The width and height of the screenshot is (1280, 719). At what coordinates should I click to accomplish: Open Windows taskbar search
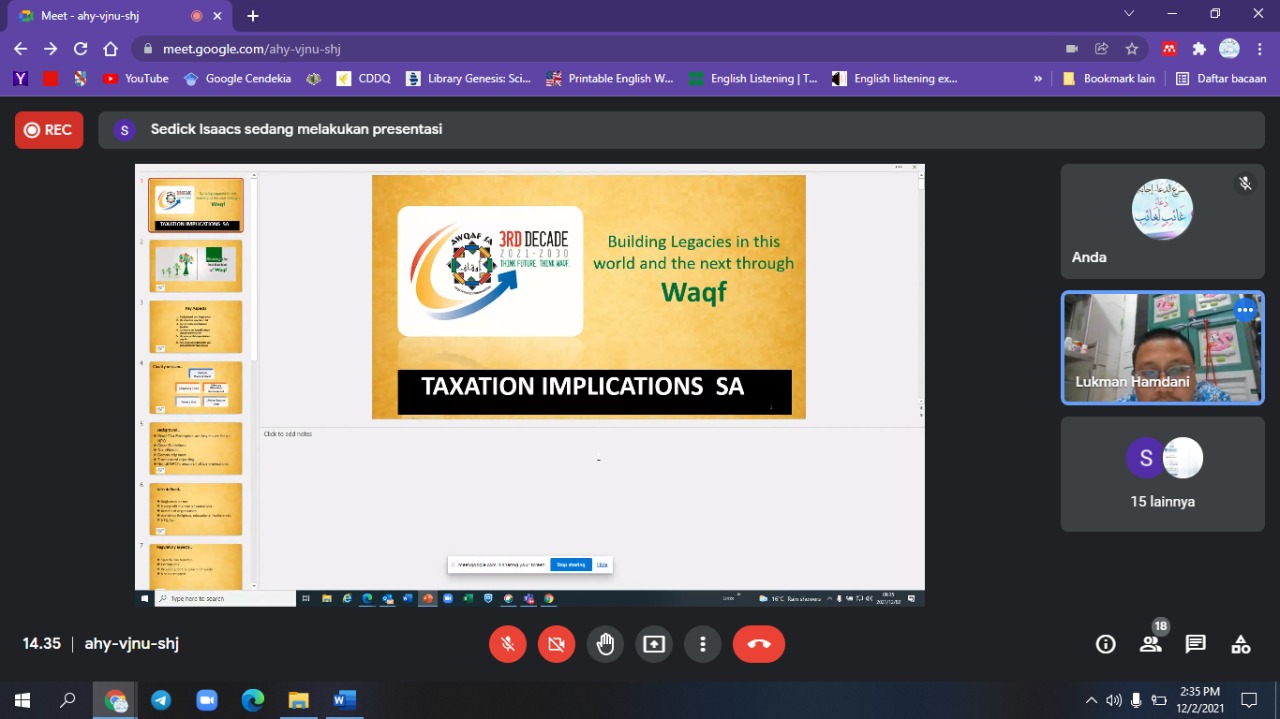point(68,700)
